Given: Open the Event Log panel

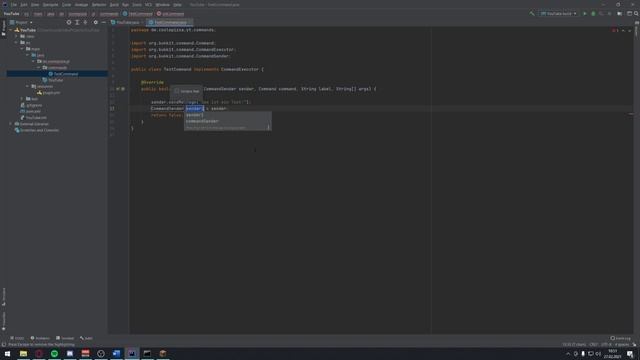Looking at the screenshot, I should pos(620,338).
